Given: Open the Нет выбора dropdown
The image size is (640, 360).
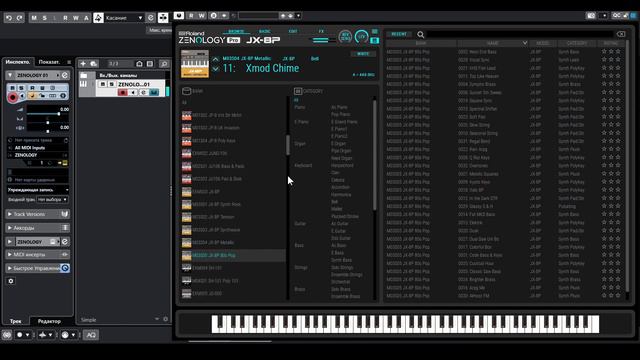Looking at the screenshot, I should coord(52,200).
